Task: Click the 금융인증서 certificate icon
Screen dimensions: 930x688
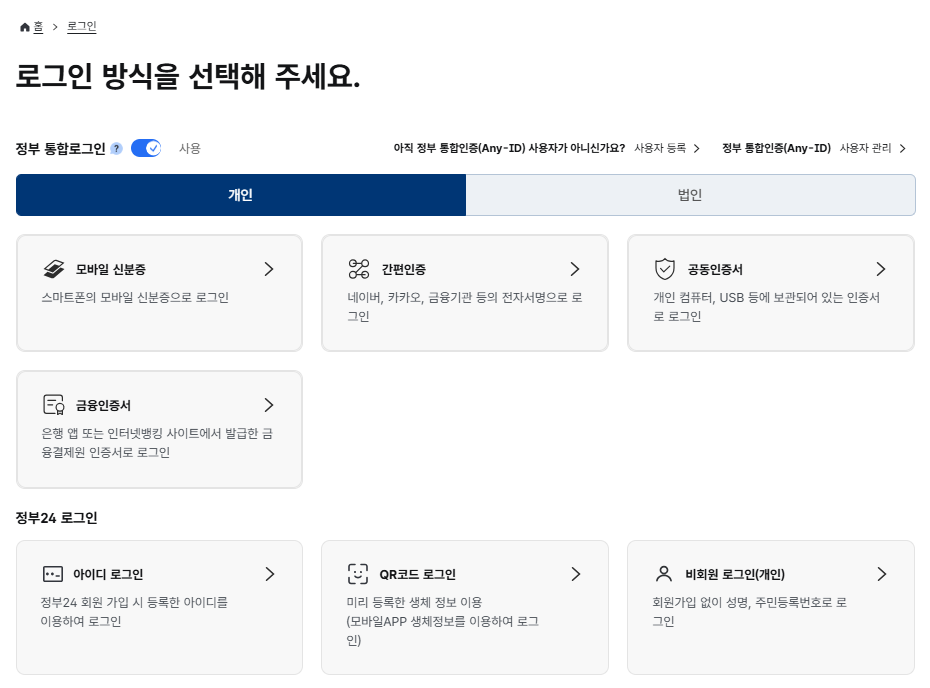Action: tap(54, 405)
